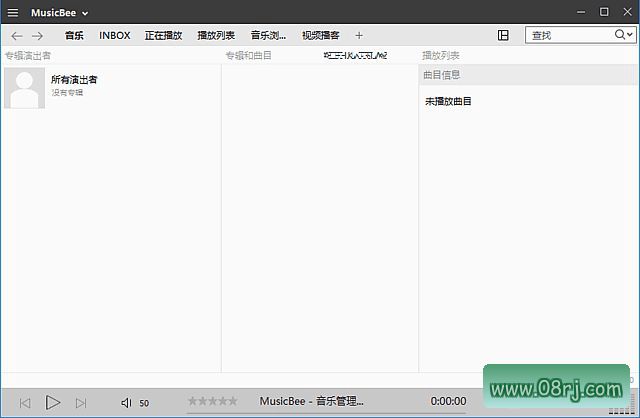Toggle the panel layout icon
The width and height of the screenshot is (640, 418).
click(x=503, y=36)
